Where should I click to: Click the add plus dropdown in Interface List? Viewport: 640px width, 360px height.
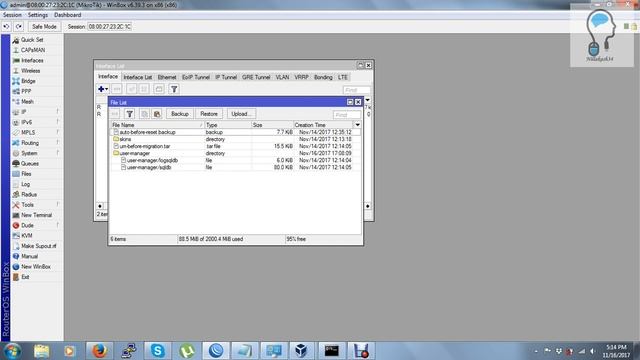[103, 89]
